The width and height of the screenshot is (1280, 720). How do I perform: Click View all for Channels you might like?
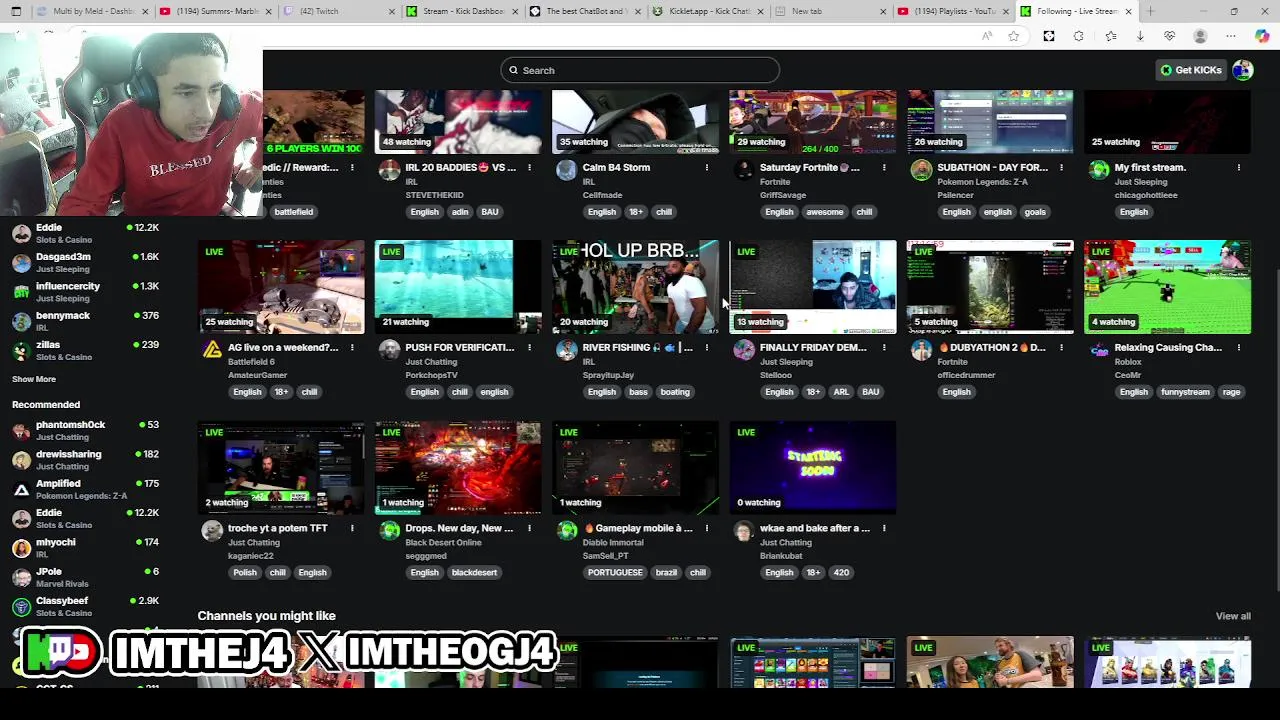tap(1233, 616)
